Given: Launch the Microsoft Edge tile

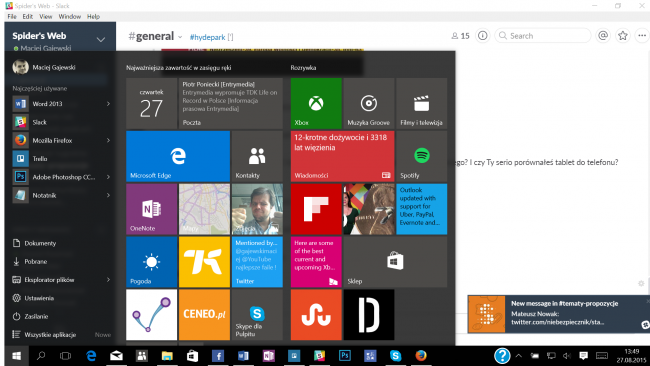Looking at the screenshot, I should 178,156.
